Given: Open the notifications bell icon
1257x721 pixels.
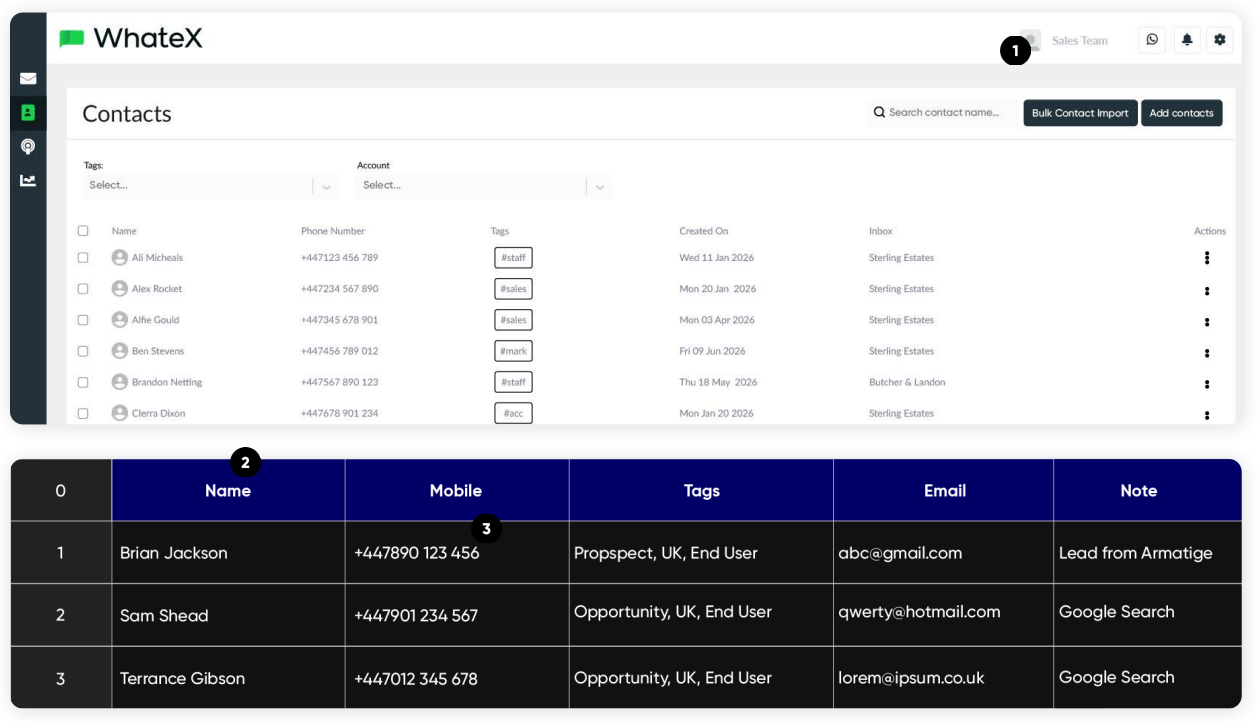Looking at the screenshot, I should pos(1186,40).
